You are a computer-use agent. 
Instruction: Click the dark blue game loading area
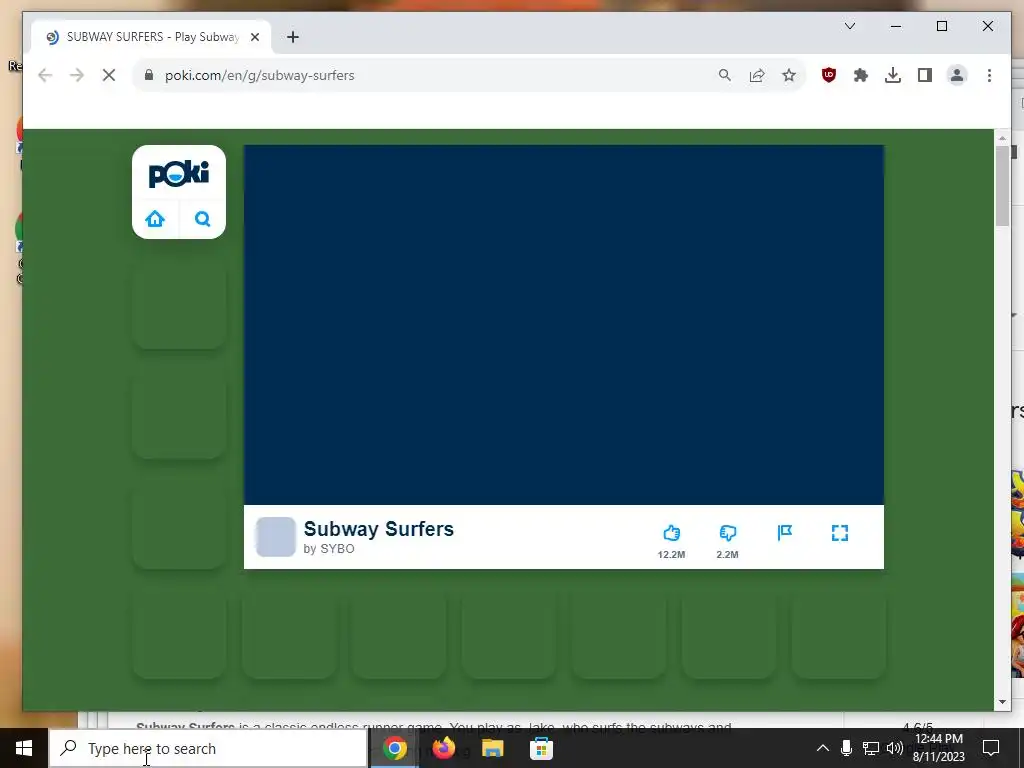[564, 325]
